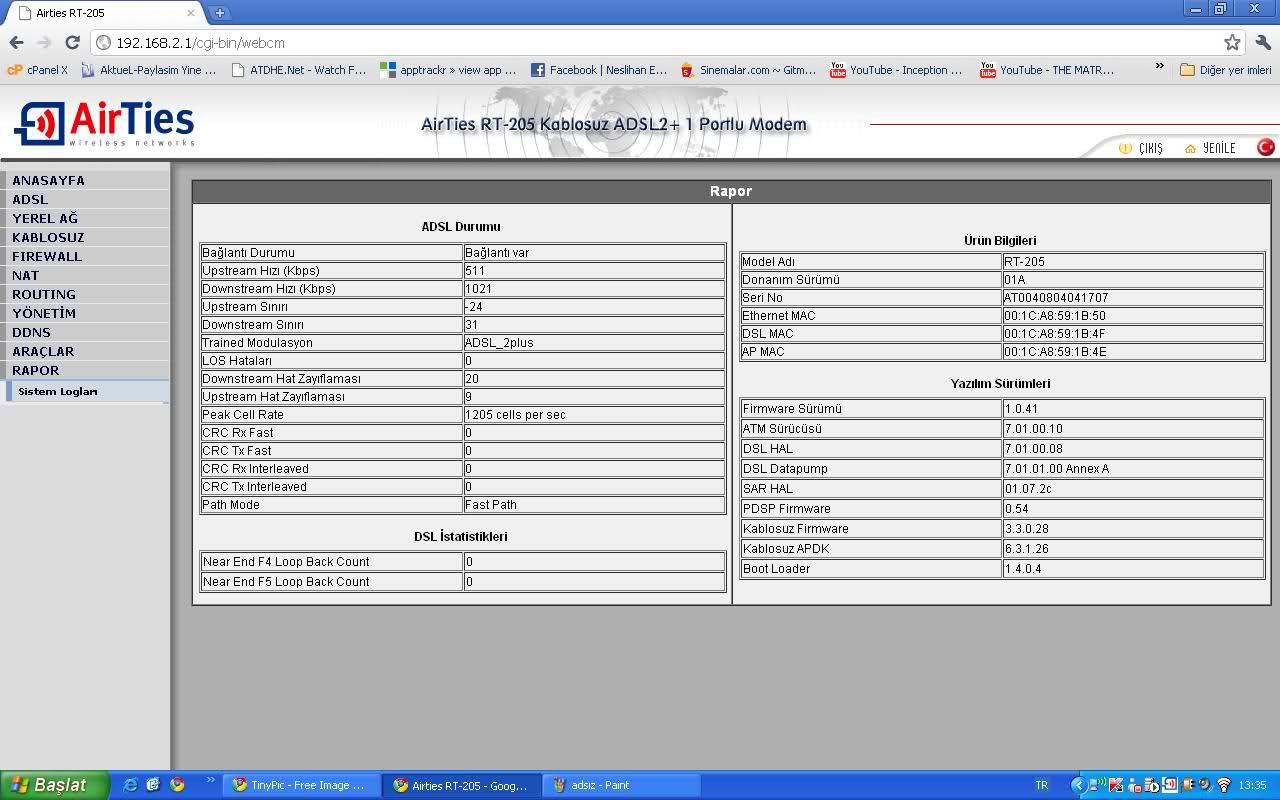Open a new tab with the plus button
The width and height of the screenshot is (1280, 800).
tap(219, 13)
